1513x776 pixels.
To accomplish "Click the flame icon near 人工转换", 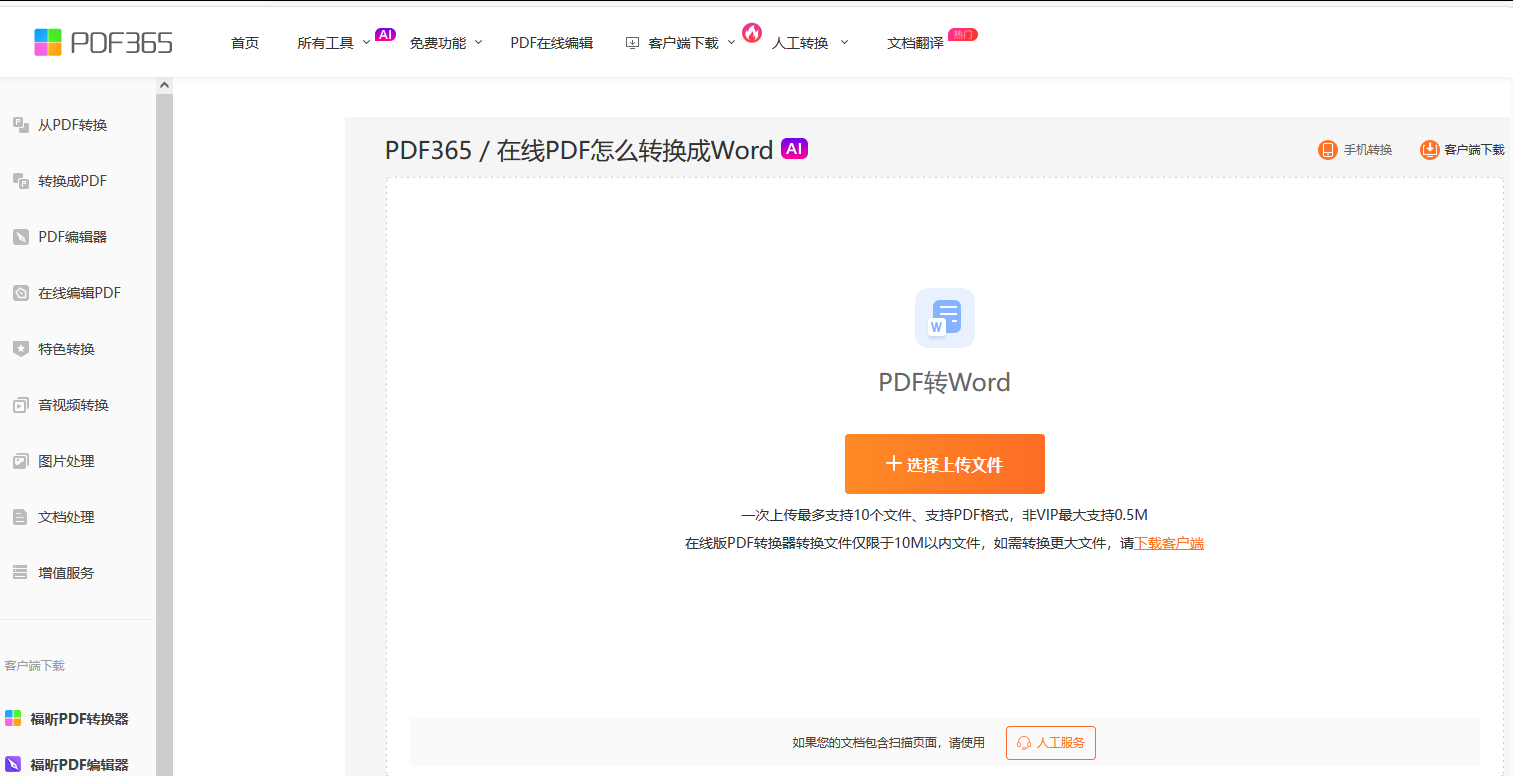I will [752, 33].
